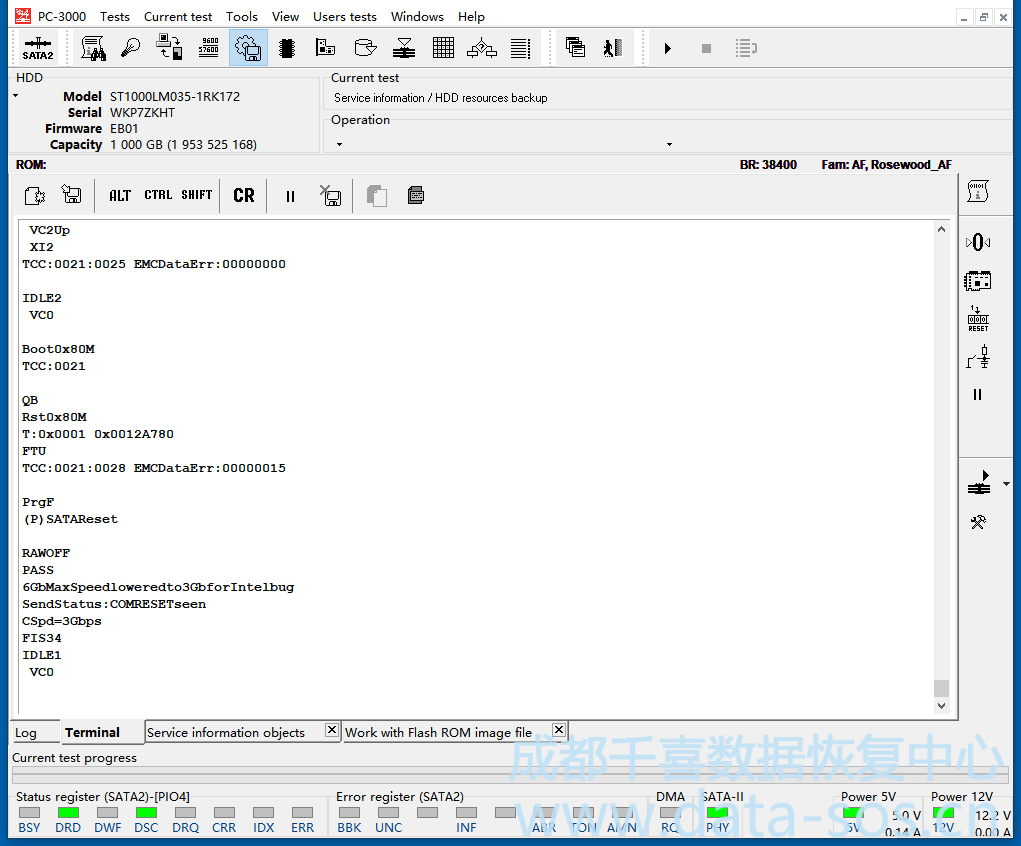Open the Users tests menu
This screenshot has width=1021, height=846.
(x=344, y=16)
